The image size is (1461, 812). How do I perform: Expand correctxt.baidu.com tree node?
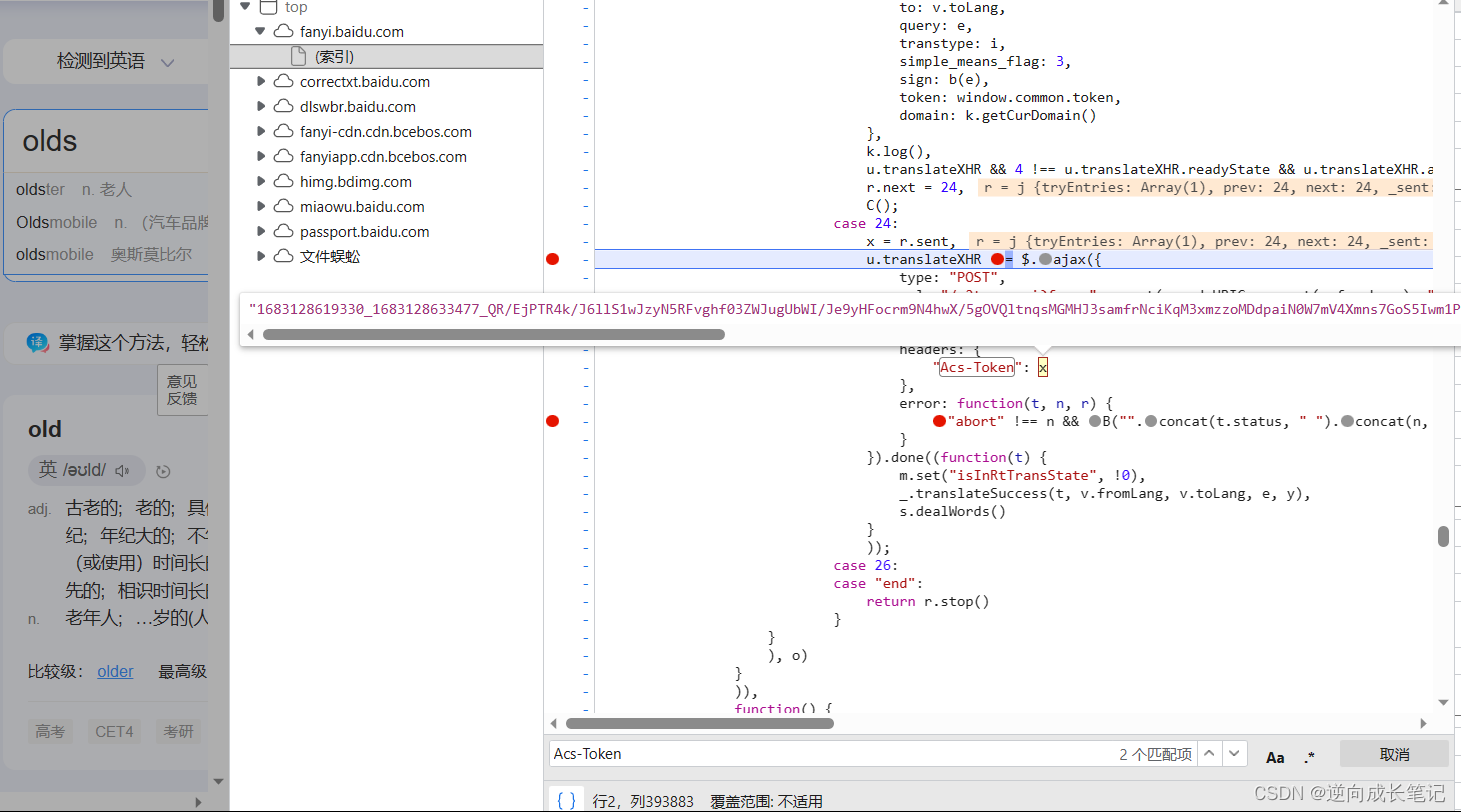[261, 82]
